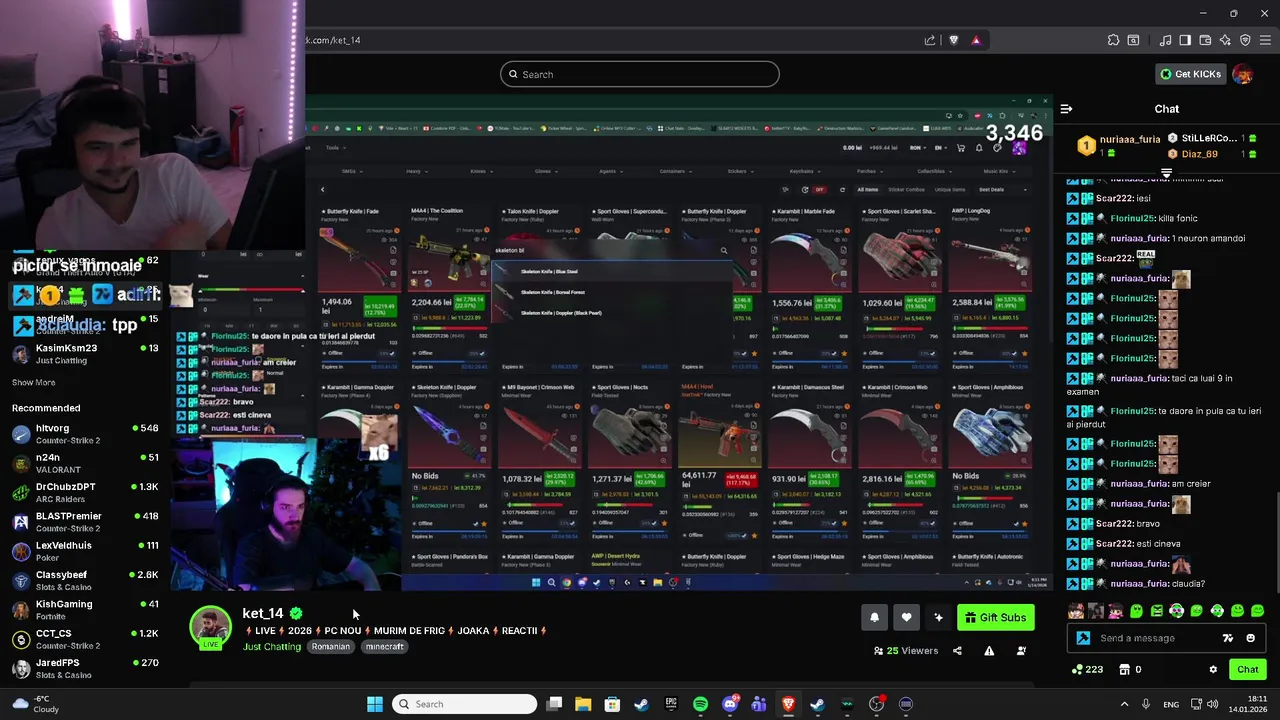Open Brave browser from the taskbar
The image size is (1280, 720).
coord(788,704)
